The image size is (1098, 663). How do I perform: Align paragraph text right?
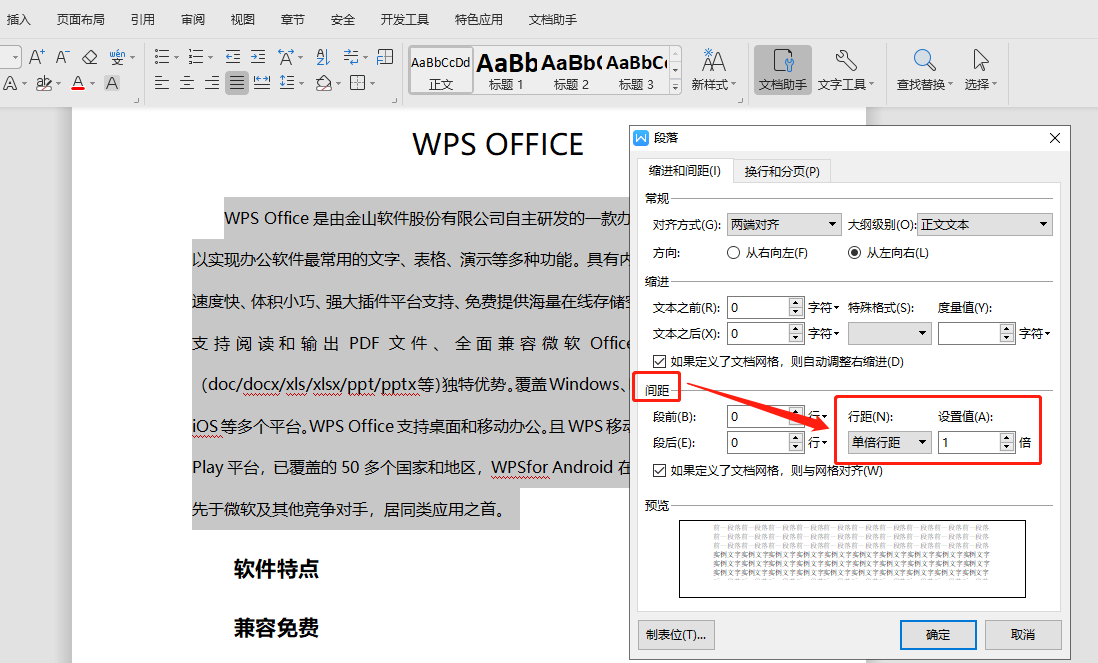click(212, 83)
